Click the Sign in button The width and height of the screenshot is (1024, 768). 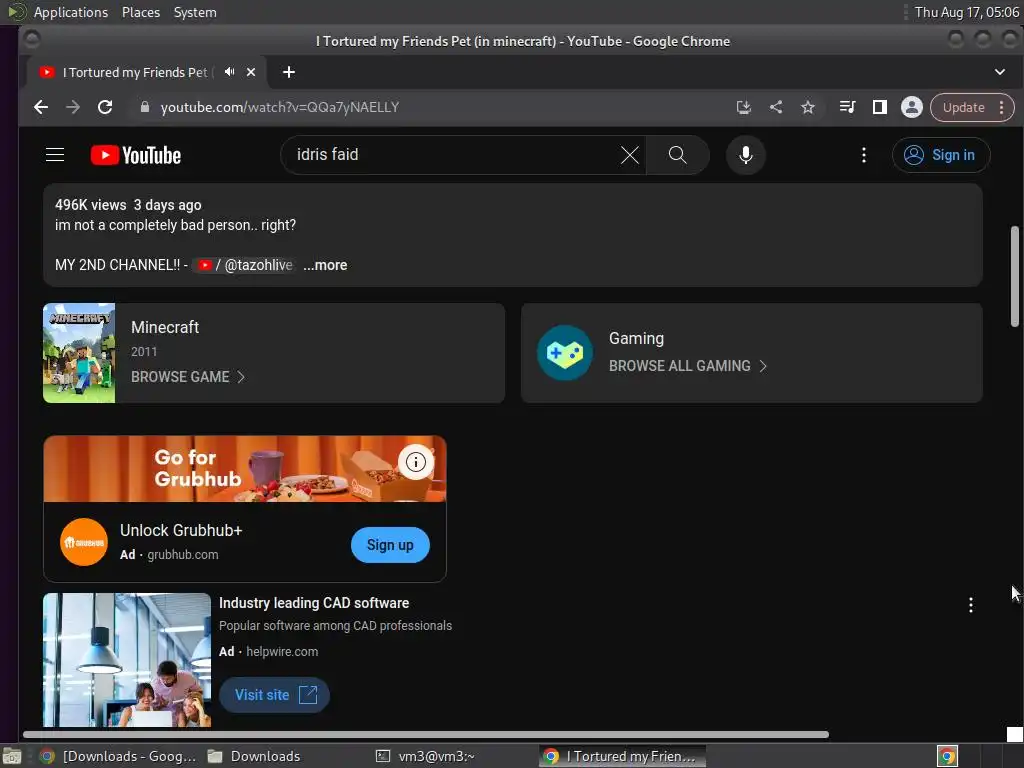pyautogui.click(x=940, y=155)
